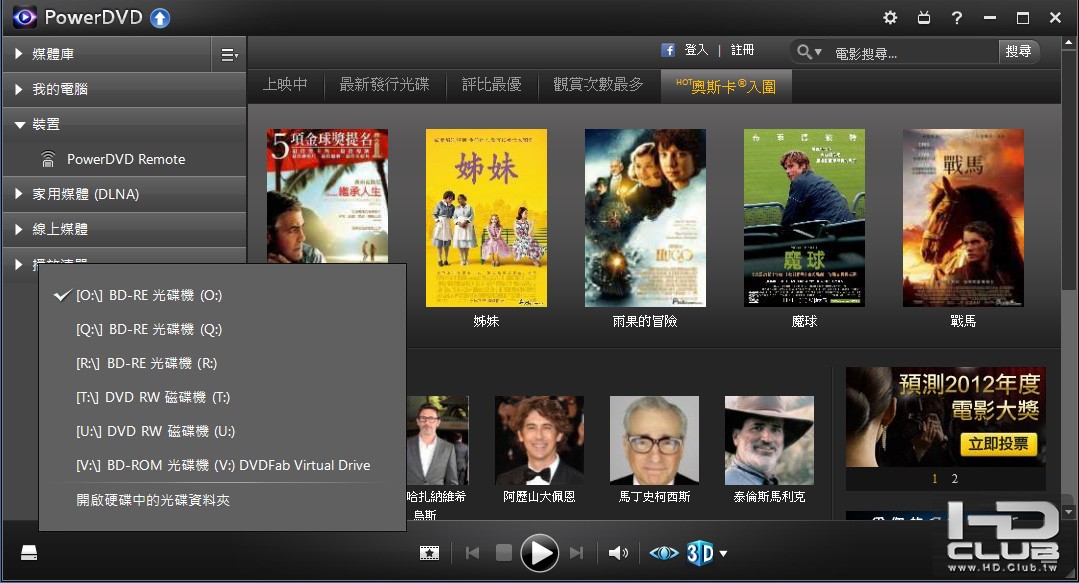This screenshot has height=583, width=1079.
Task: Select PowerDVD Remote device
Action: [124, 159]
